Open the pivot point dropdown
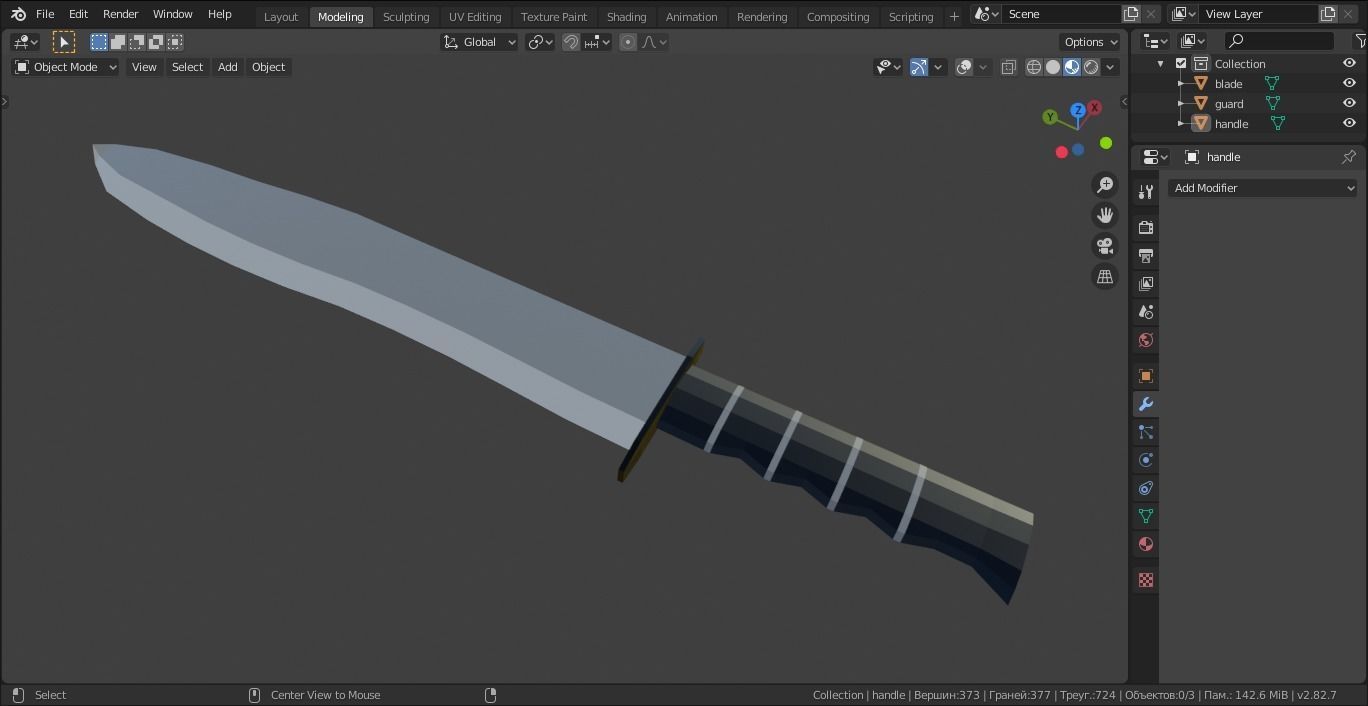 tap(540, 42)
